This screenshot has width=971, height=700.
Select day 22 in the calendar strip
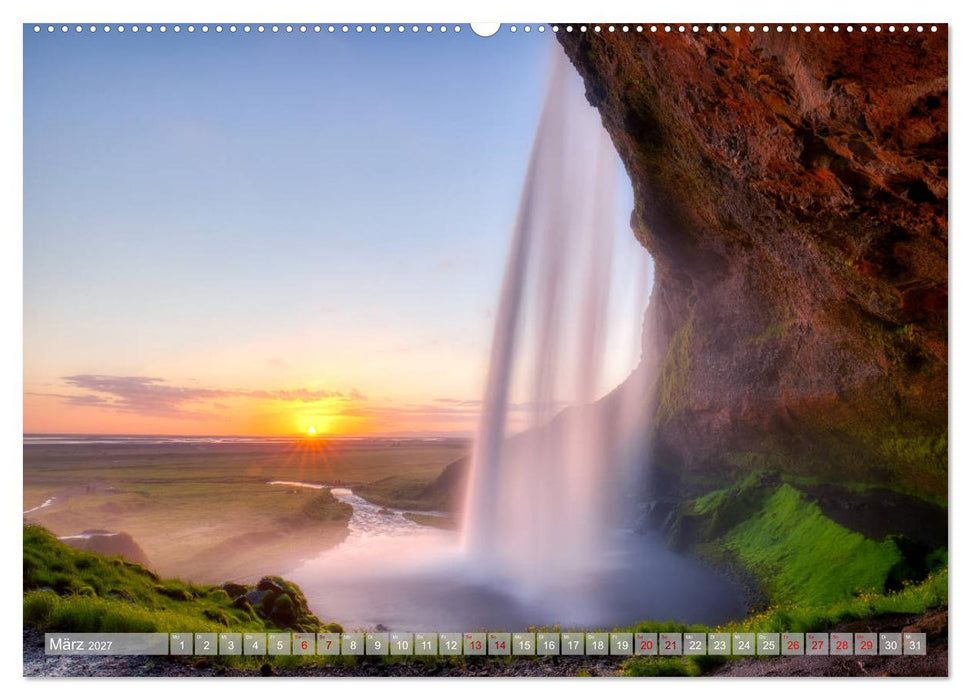coord(695,644)
